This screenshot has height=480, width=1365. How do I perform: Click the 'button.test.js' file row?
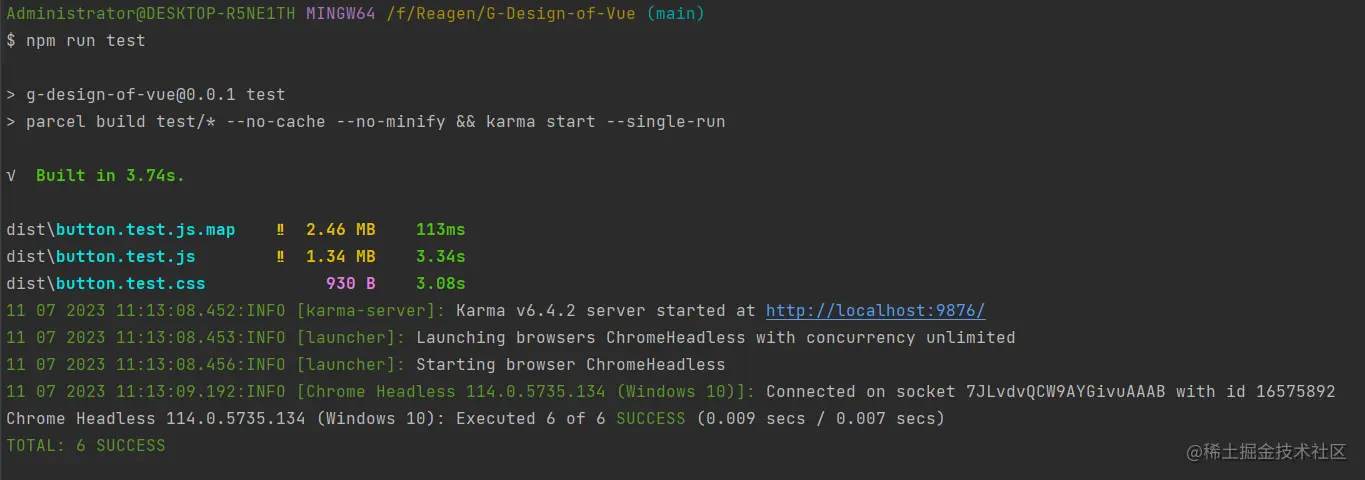click(236, 257)
